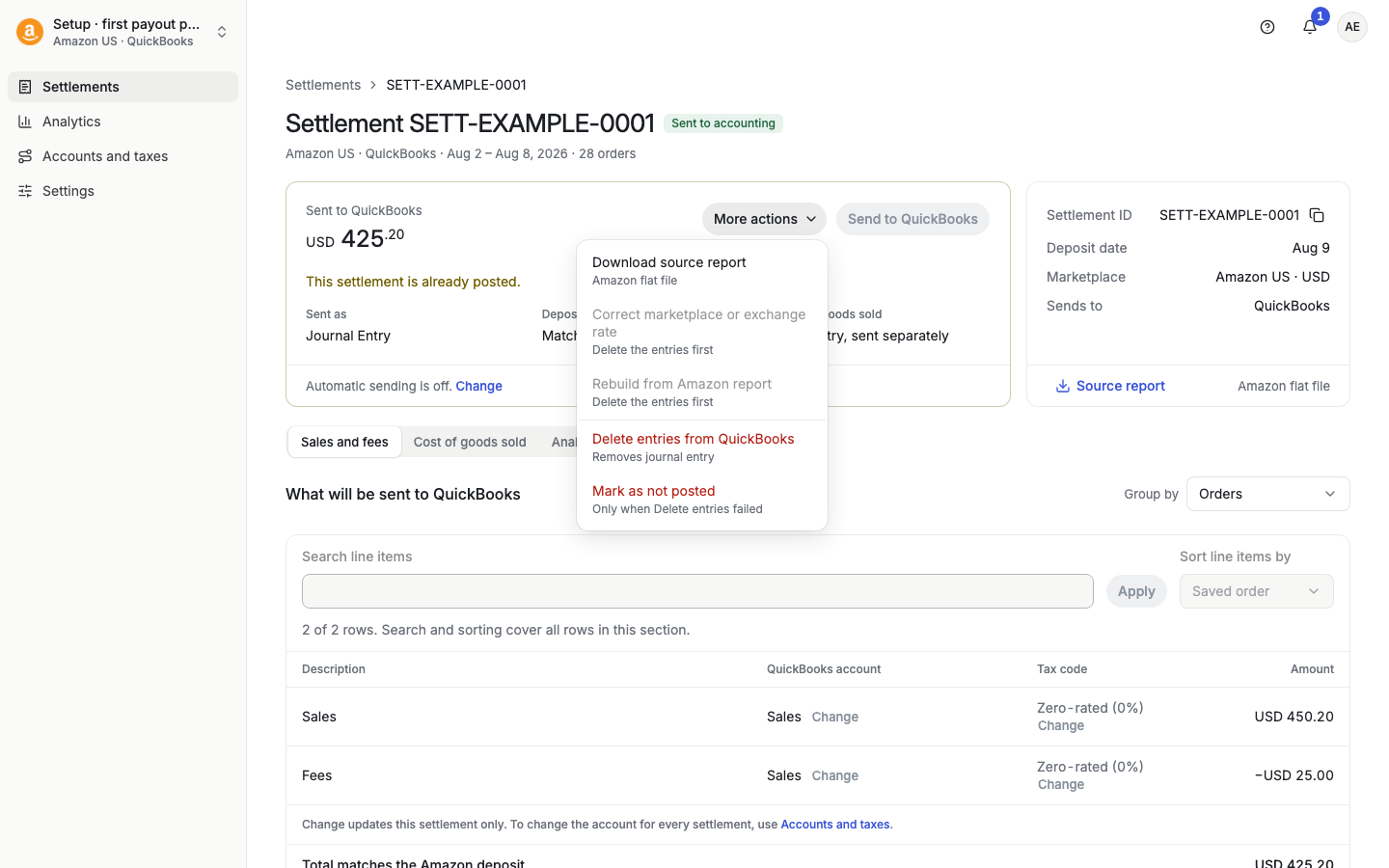Select Correct marketplace or exchange rate

point(702,332)
